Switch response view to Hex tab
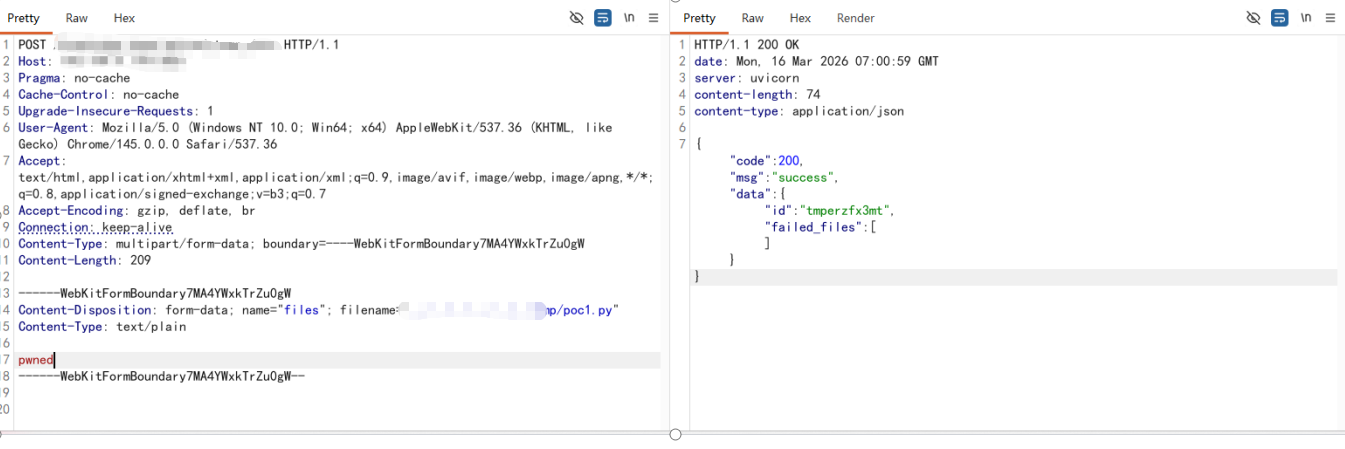1345x449 pixels. 800,18
